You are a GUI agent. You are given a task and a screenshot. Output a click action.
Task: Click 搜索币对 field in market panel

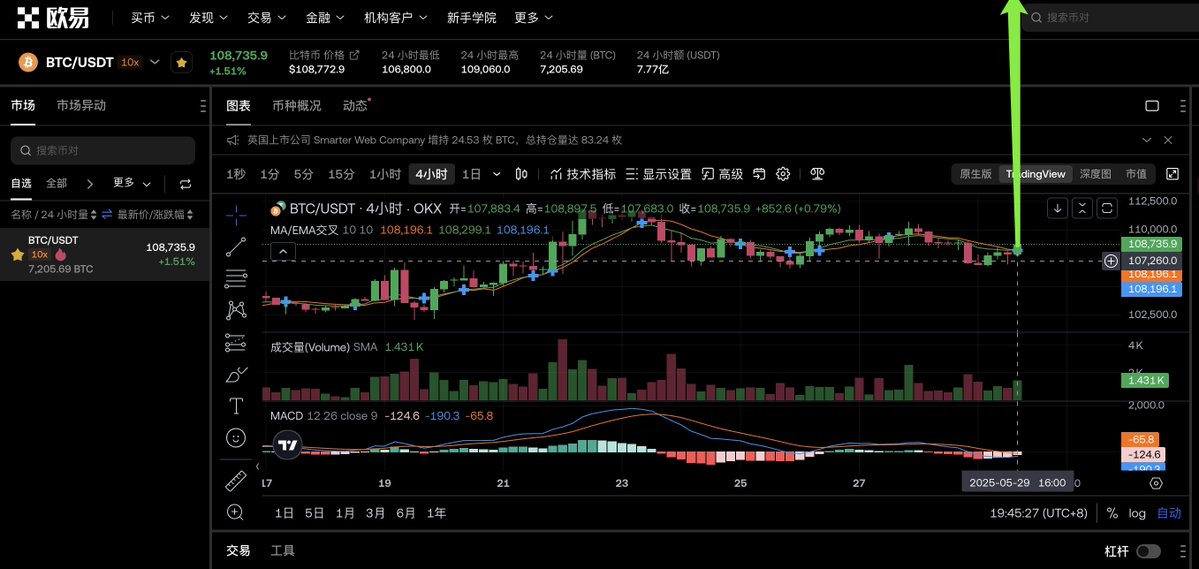pyautogui.click(x=102, y=151)
